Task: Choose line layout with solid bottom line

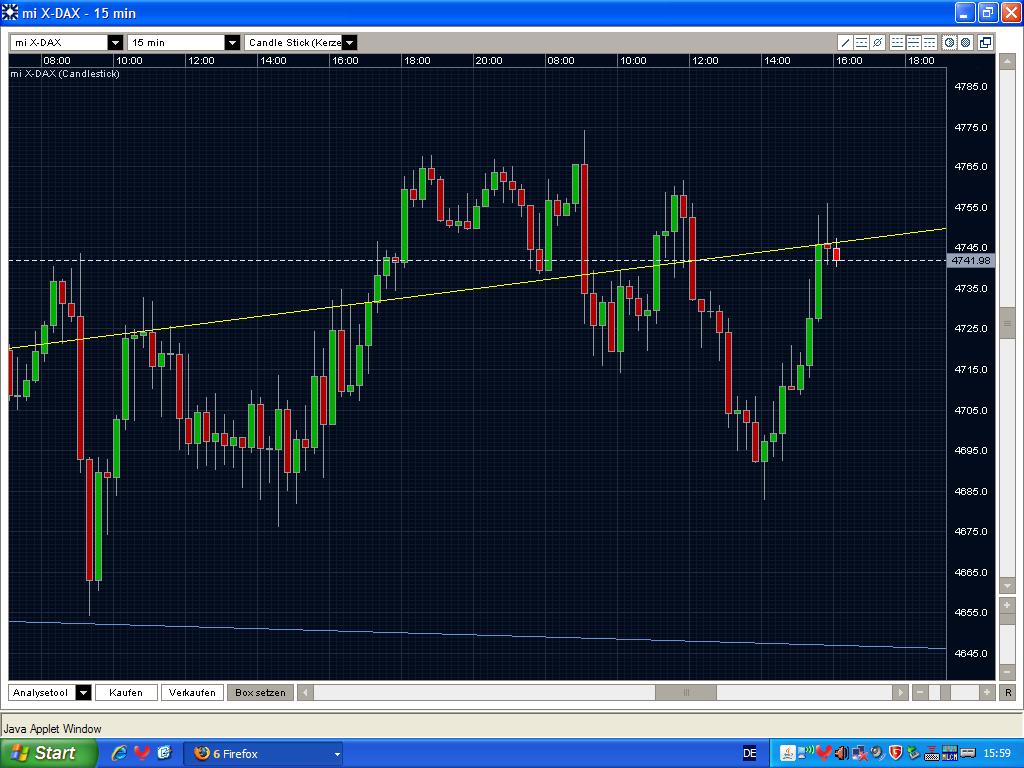Action: click(897, 42)
